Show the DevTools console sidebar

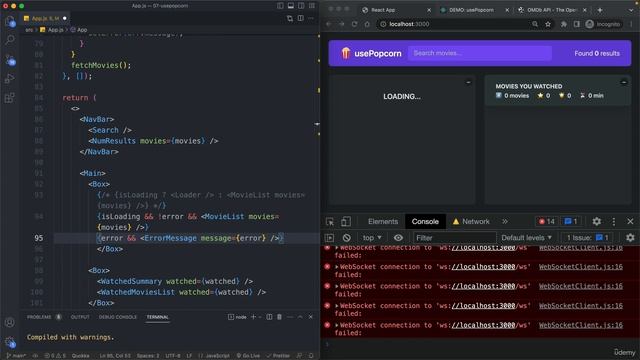click(x=330, y=238)
